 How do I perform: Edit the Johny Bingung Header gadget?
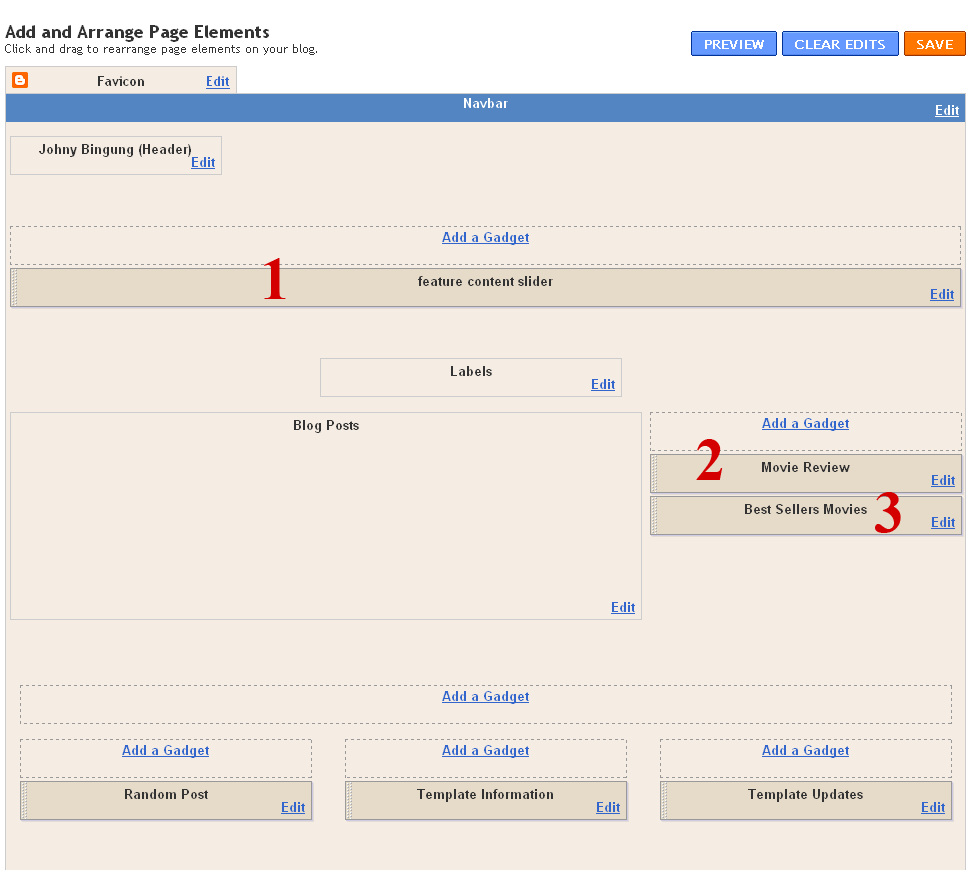click(x=203, y=163)
